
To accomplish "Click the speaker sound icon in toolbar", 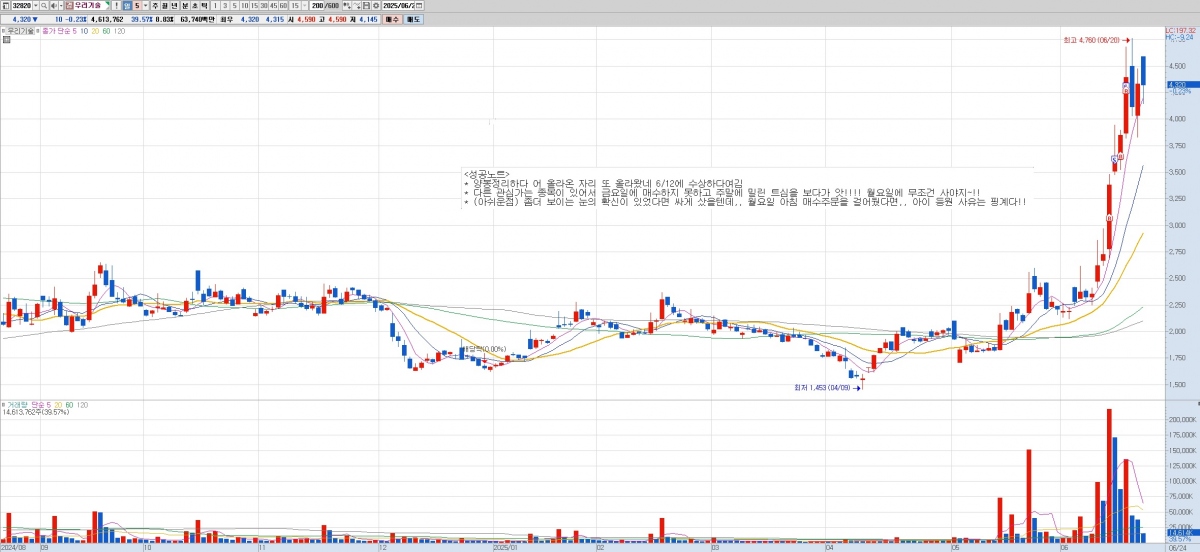I will point(55,5).
